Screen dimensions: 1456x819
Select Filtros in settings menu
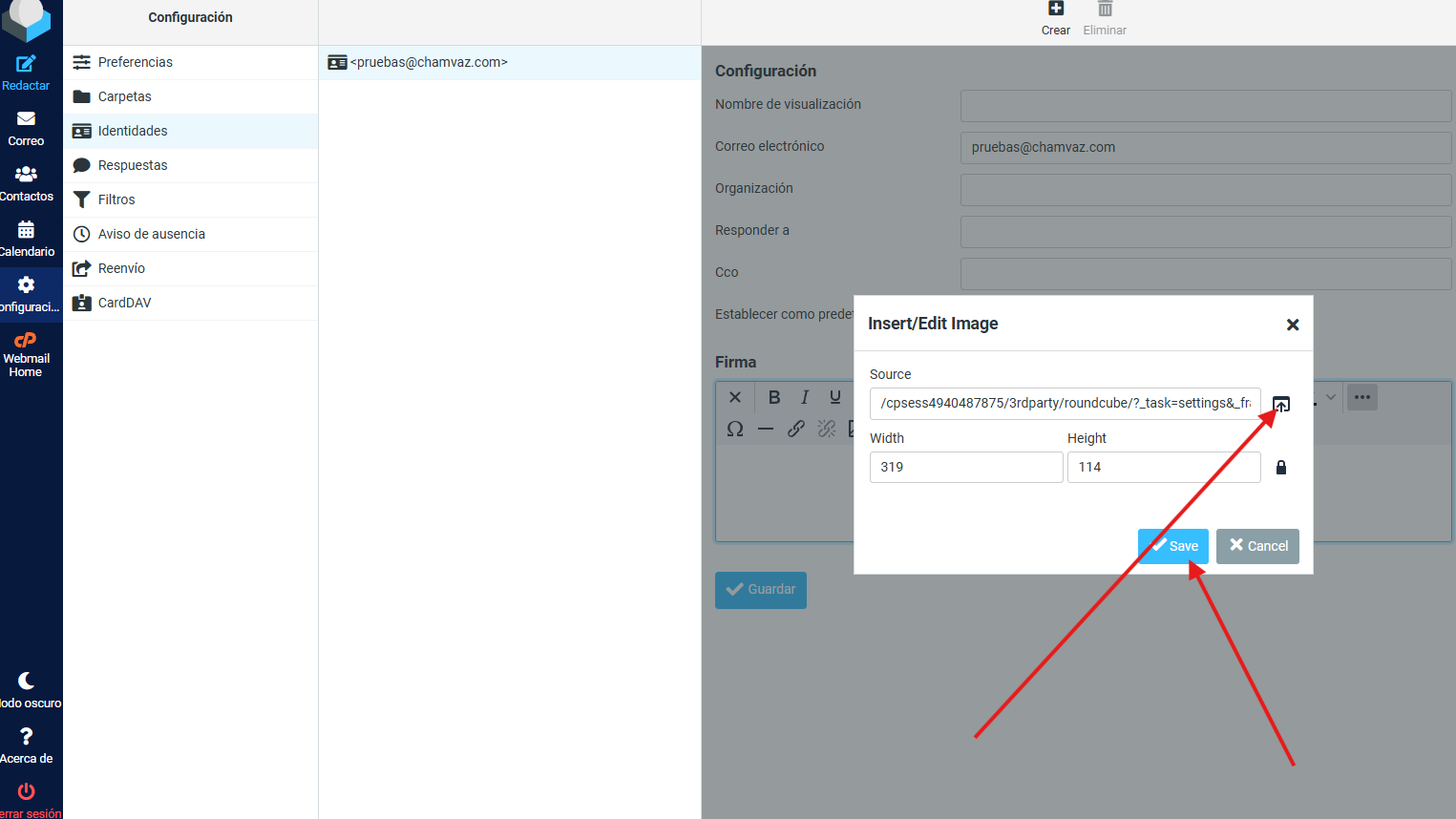(116, 199)
